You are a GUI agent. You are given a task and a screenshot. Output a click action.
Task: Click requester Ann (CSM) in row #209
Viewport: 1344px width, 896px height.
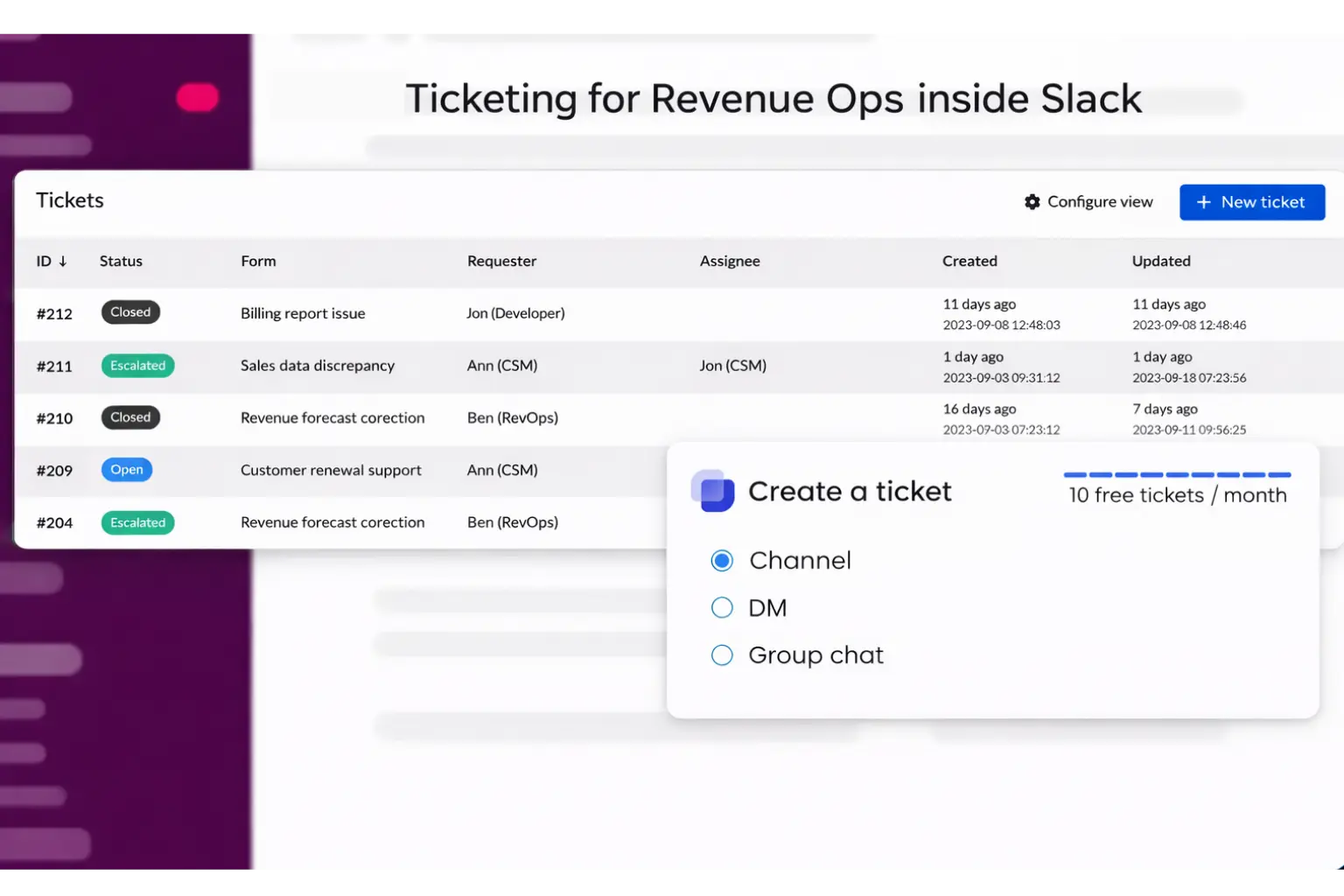click(x=502, y=470)
